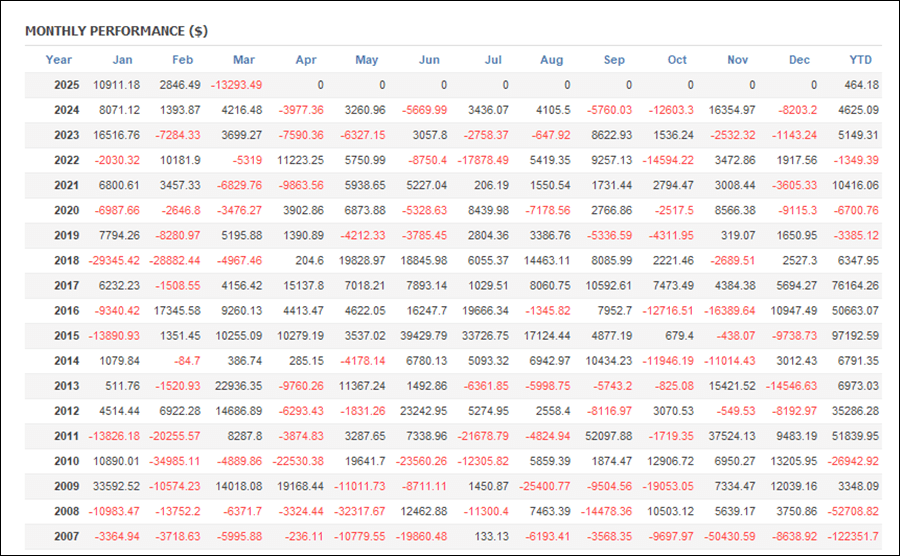Click 2015 YTD value 97192.59
This screenshot has height=556, width=900.
[855, 336]
